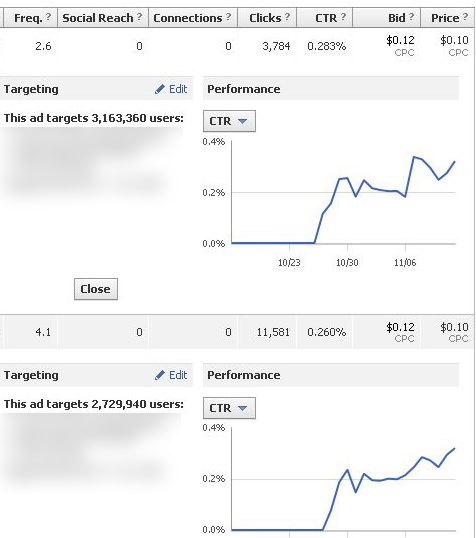
Task: Open help icon beside Social Reach
Action: [139, 16]
